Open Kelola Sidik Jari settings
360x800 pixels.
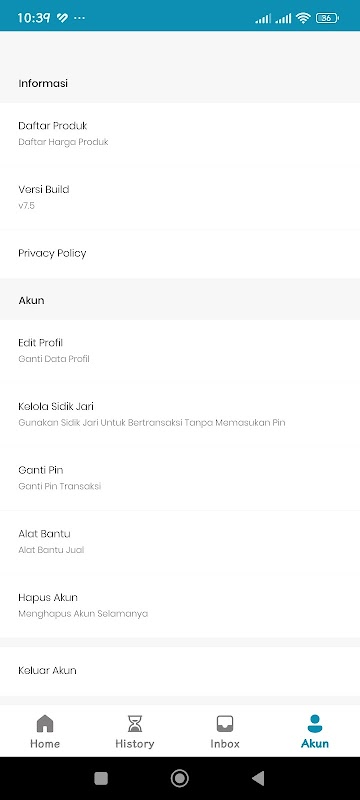(180, 414)
